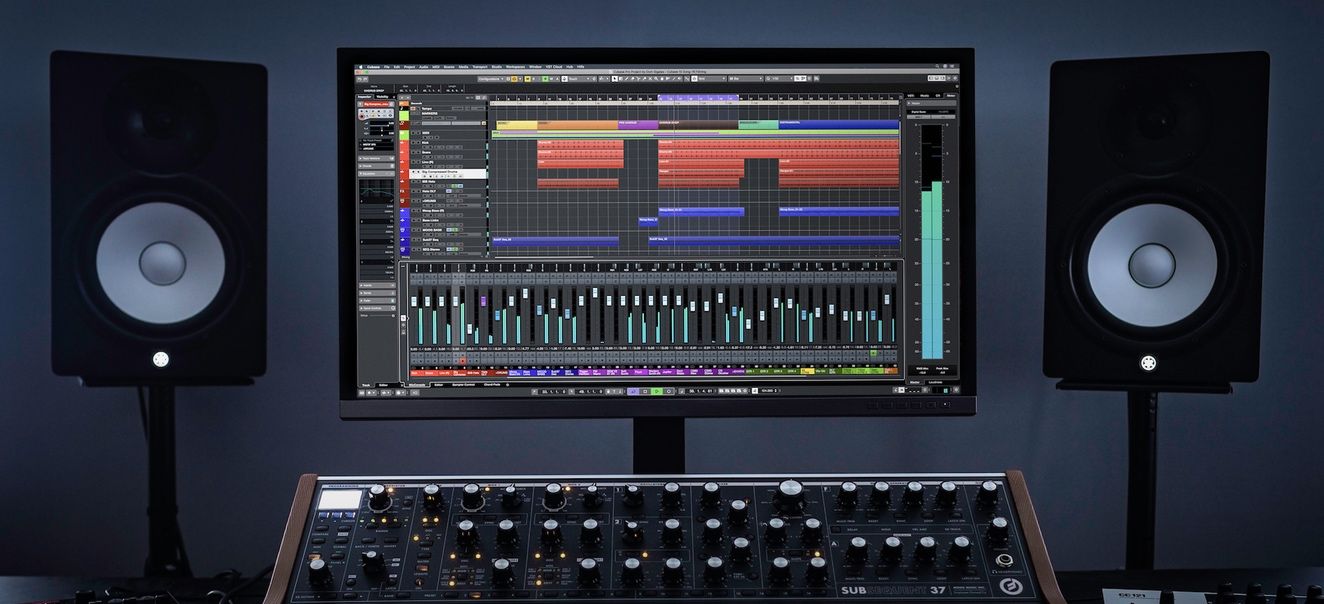Open the Media tab in the right zone
This screenshot has width=1324, height=604.
[x=925, y=96]
